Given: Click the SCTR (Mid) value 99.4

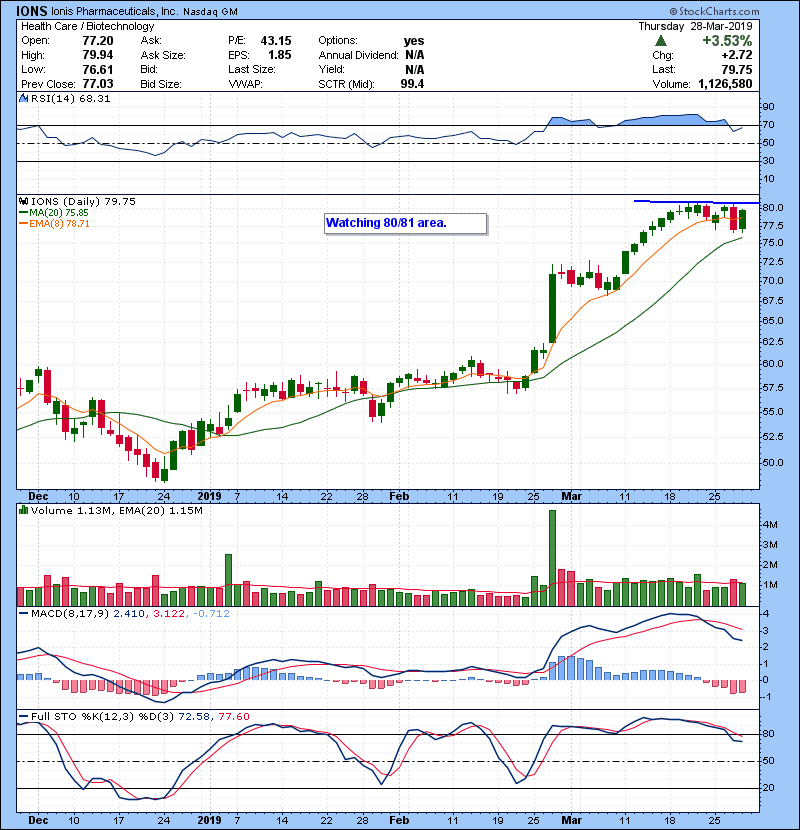Looking at the screenshot, I should [412, 84].
